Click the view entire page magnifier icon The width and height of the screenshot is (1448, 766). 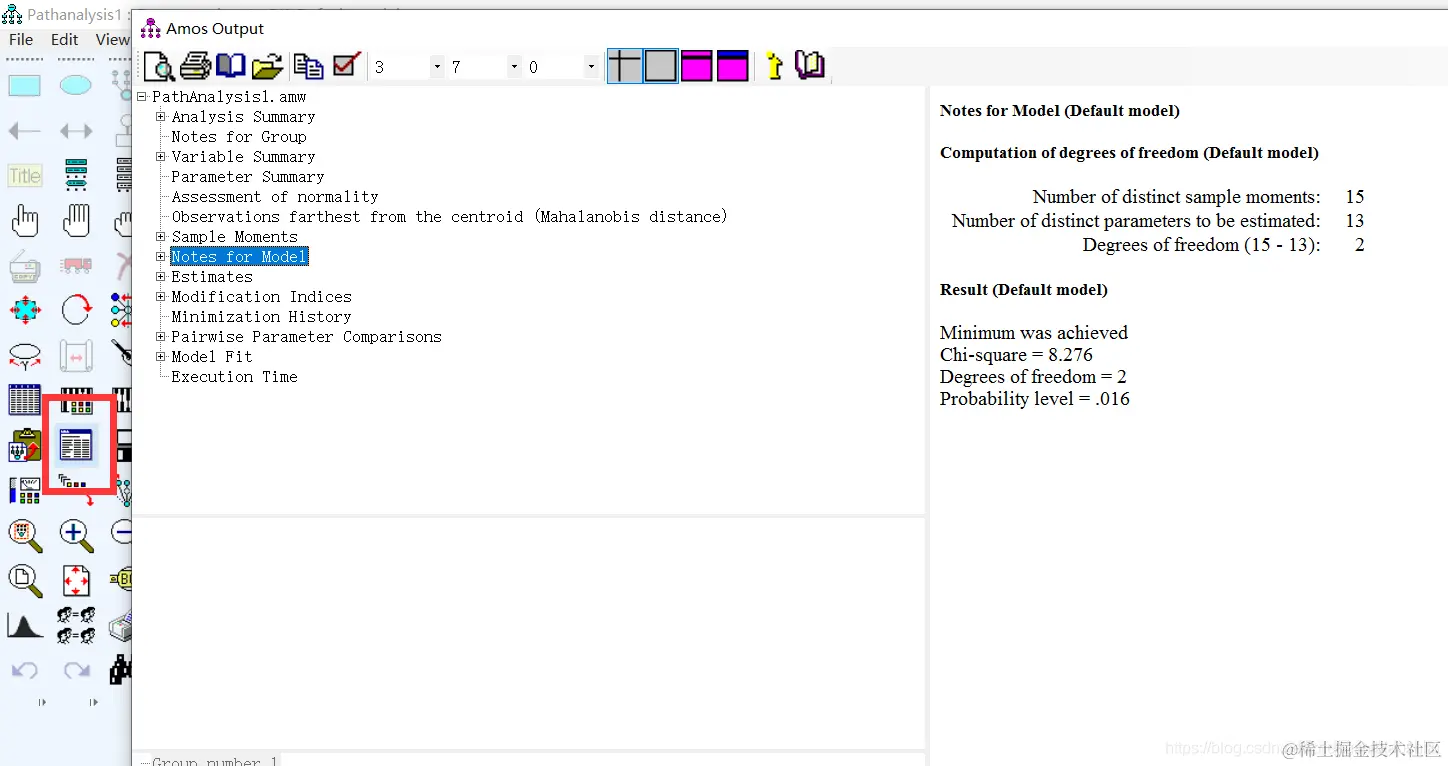pyautogui.click(x=25, y=580)
